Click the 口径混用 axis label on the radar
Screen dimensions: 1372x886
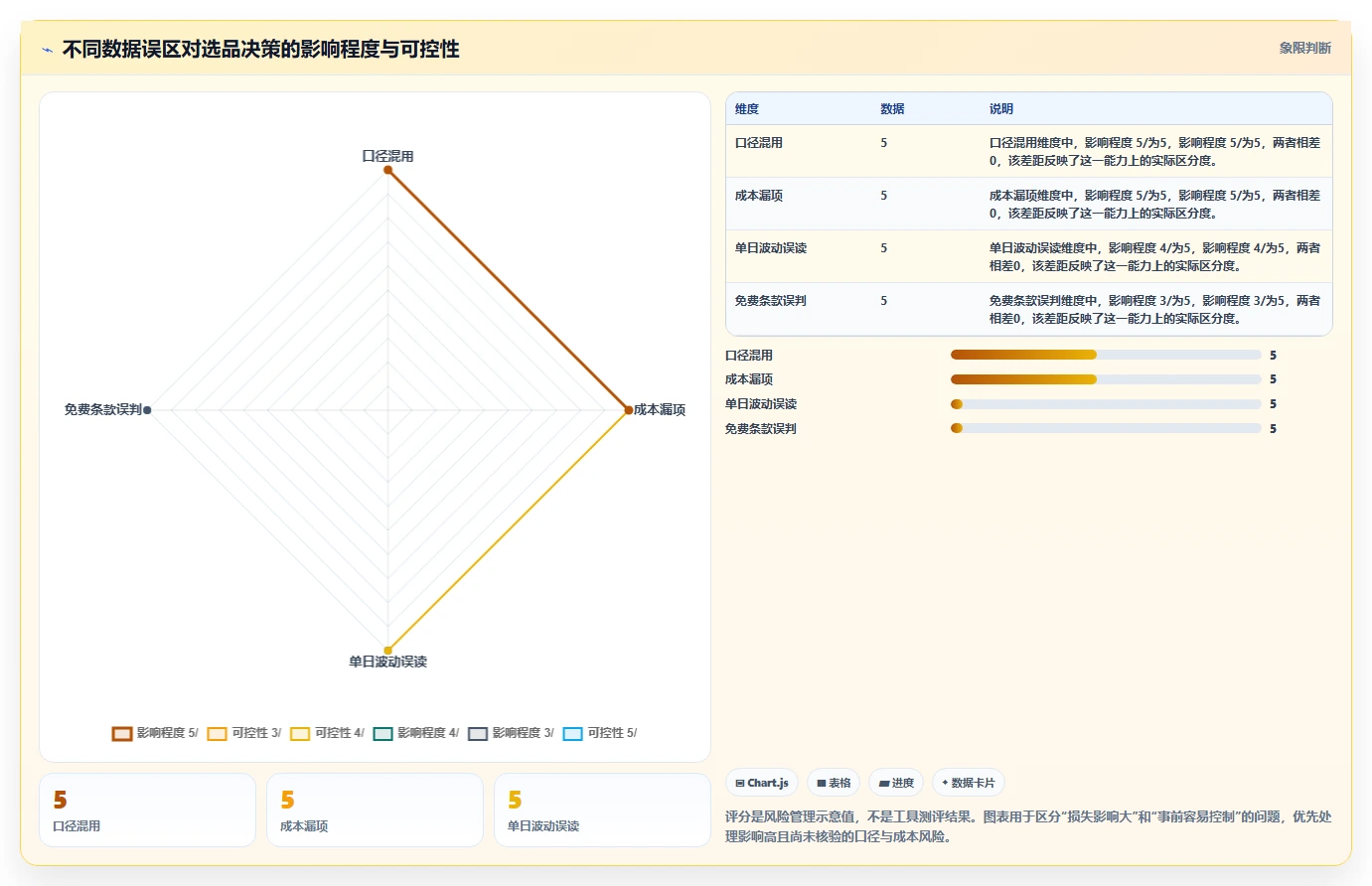click(388, 156)
